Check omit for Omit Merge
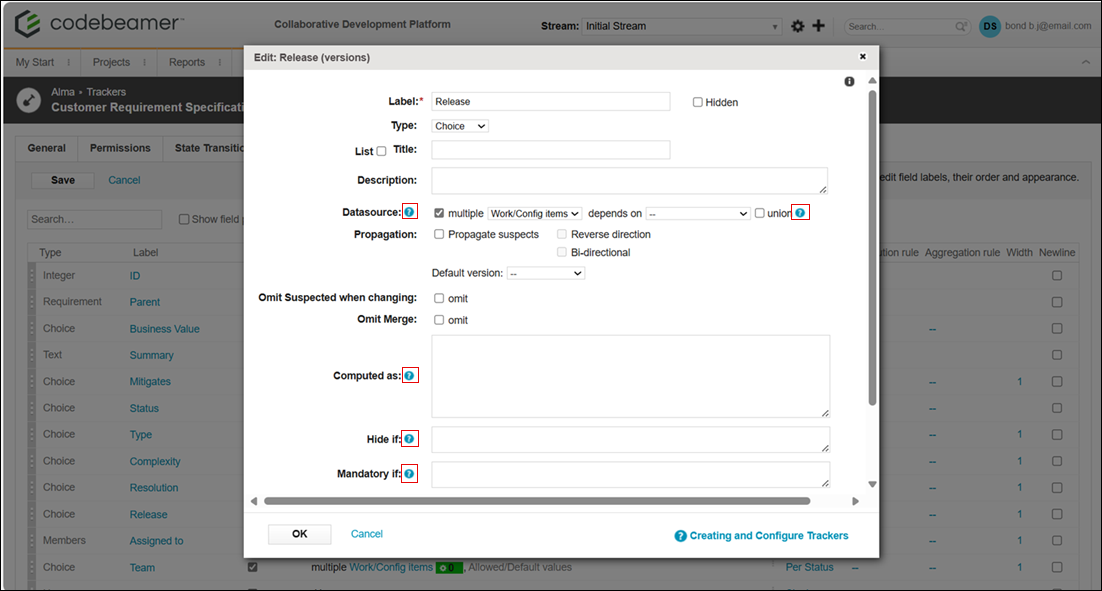 (439, 320)
